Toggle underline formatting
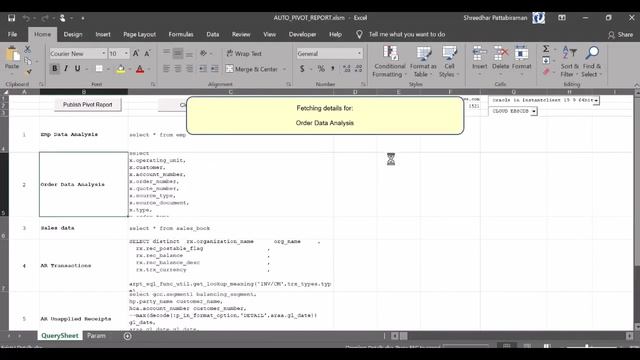The image size is (640, 360). click(77, 69)
